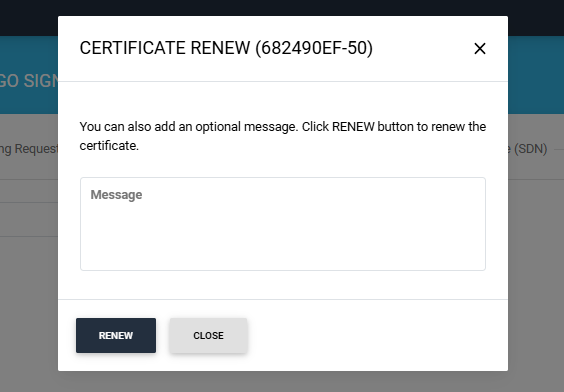Click the teal header band beside the dialog

536,75
